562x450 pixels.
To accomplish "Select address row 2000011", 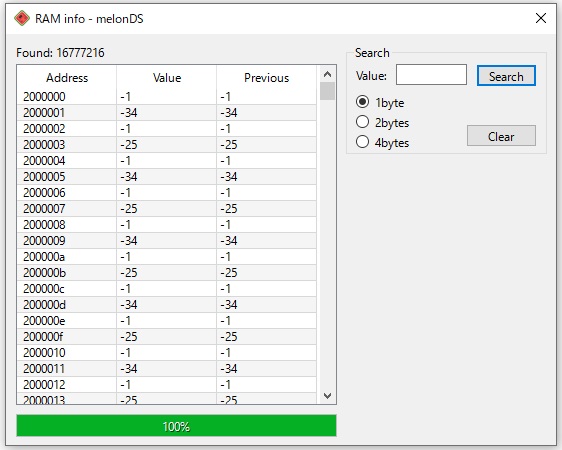I will tap(167, 369).
